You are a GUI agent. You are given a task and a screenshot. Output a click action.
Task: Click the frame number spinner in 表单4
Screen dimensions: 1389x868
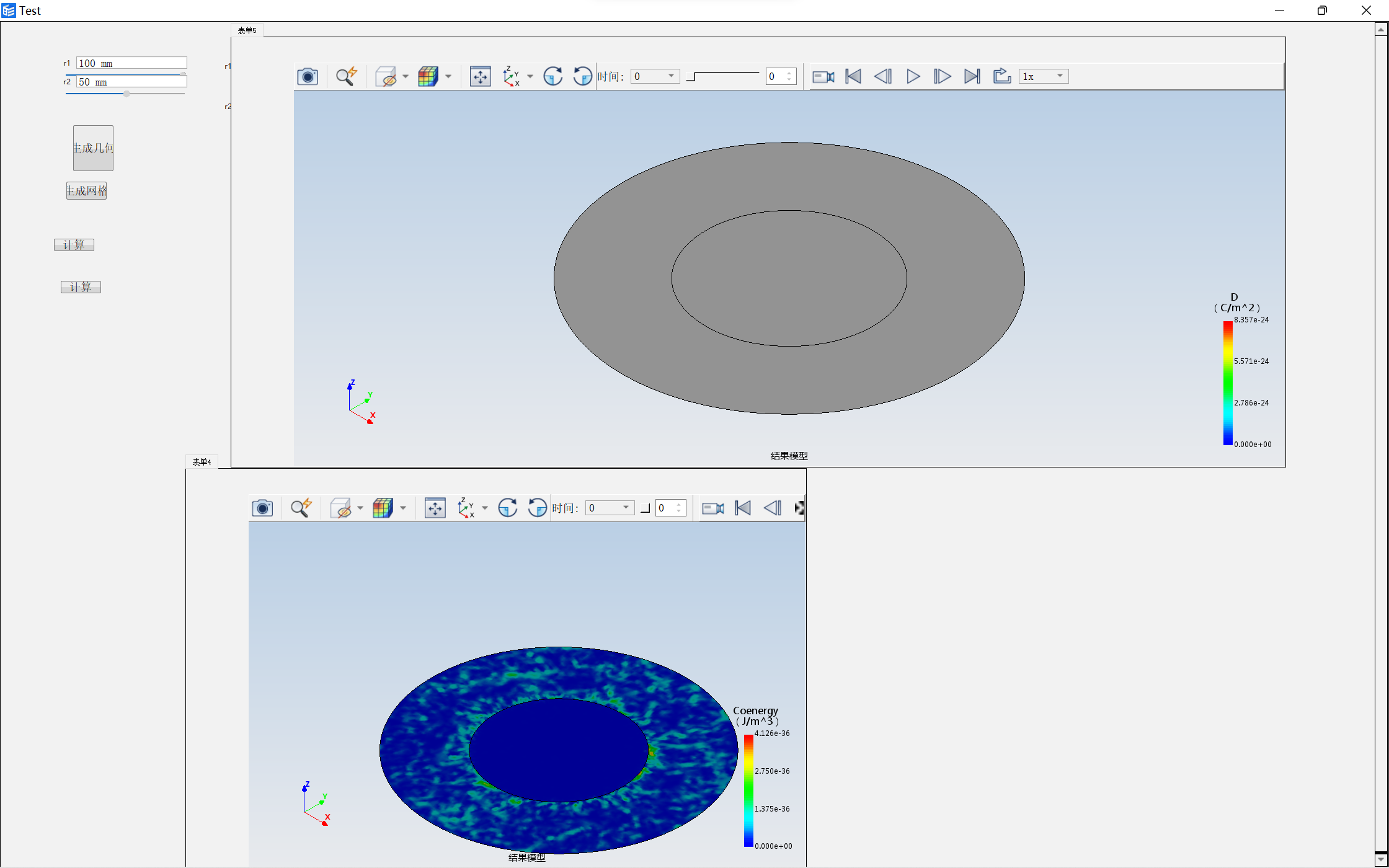click(x=670, y=508)
